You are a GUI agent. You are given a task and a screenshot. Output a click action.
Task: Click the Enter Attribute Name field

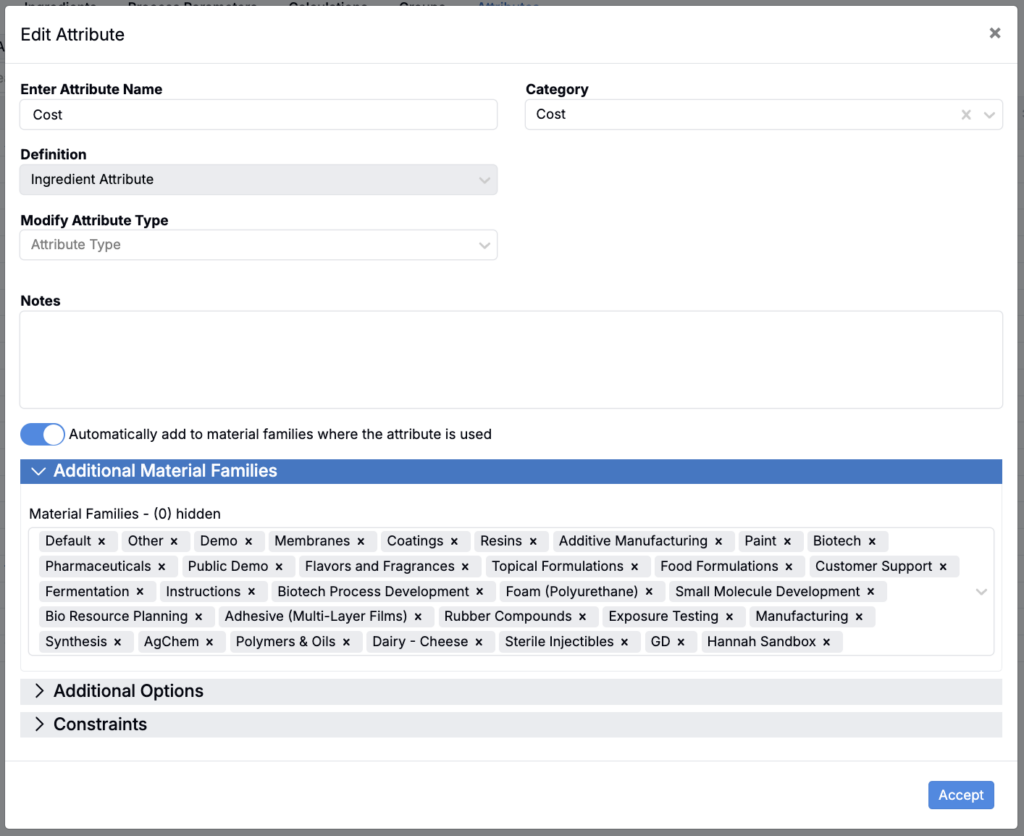click(x=259, y=115)
